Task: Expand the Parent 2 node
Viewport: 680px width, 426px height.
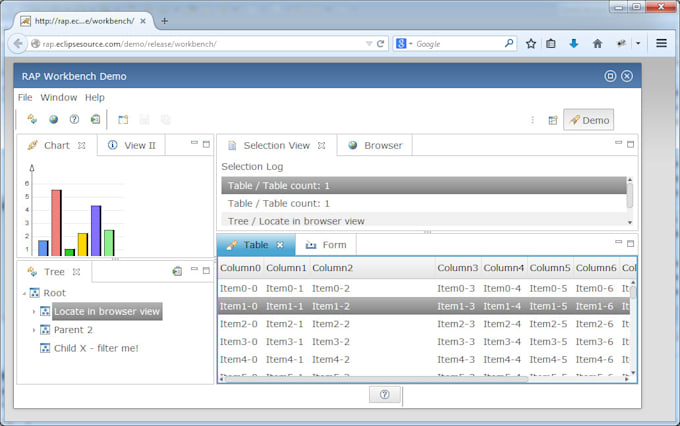Action: [34, 330]
